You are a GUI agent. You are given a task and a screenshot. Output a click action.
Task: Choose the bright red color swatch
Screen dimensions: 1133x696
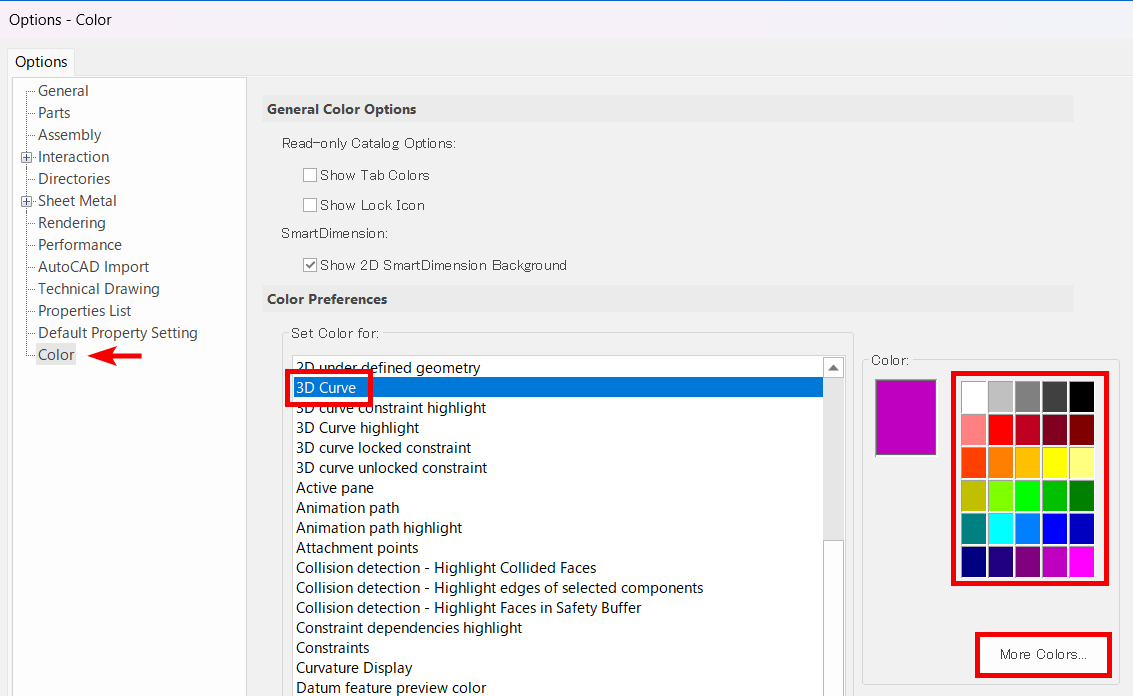tap(1001, 430)
